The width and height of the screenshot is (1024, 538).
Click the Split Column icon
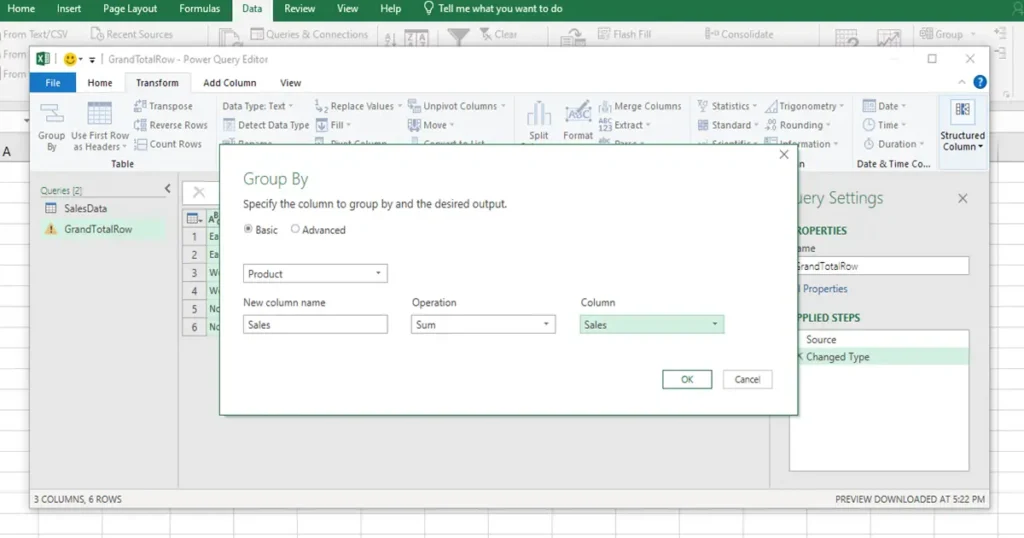[x=539, y=114]
